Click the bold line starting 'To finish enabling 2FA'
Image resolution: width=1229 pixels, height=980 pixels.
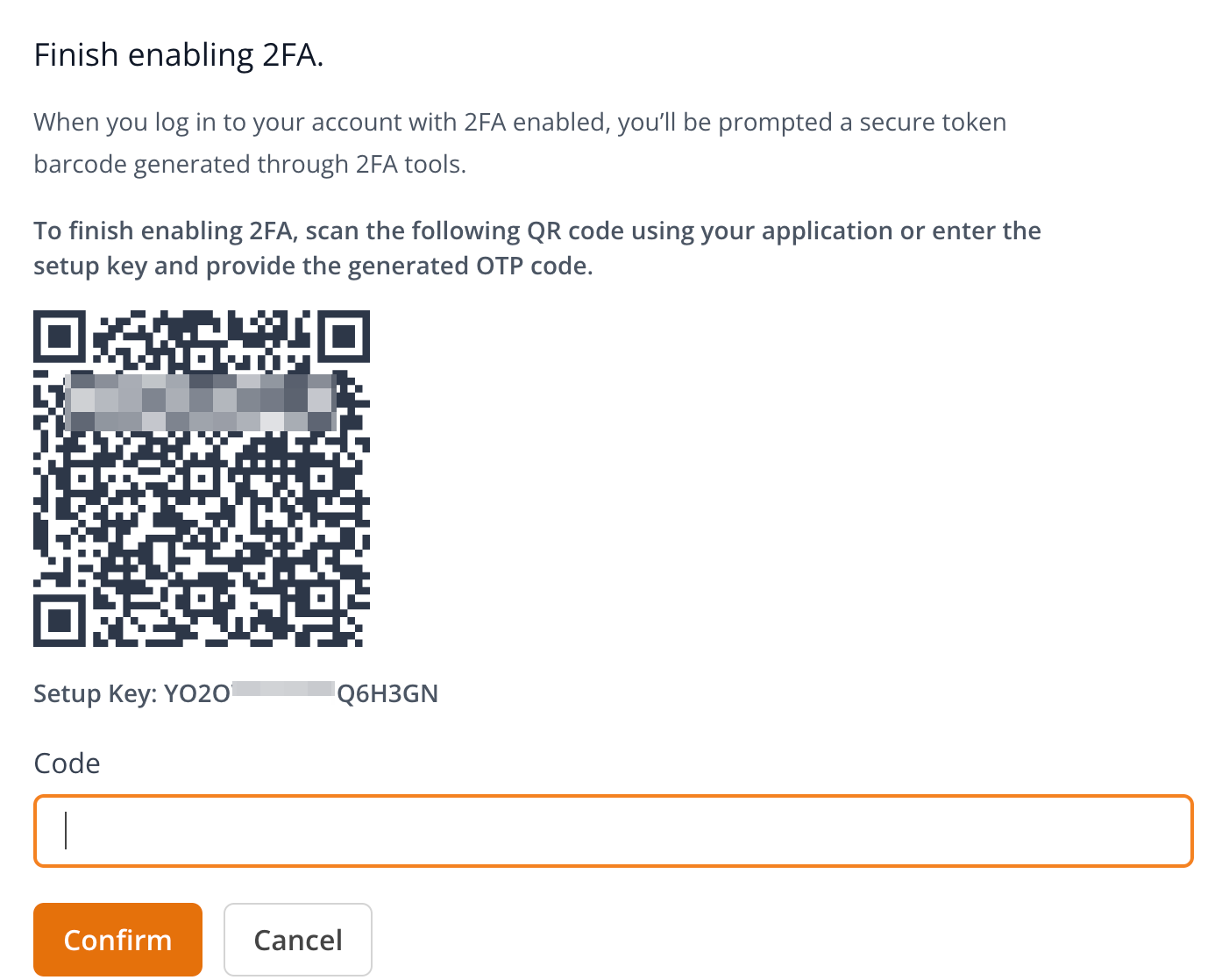click(x=536, y=231)
